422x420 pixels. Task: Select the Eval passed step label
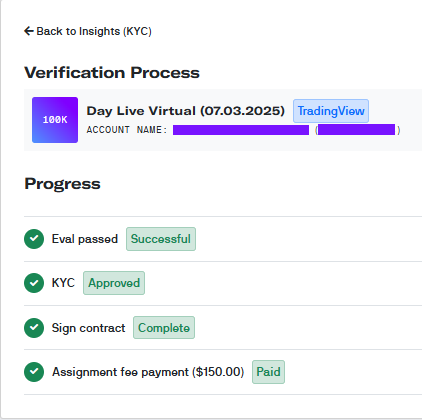click(85, 239)
